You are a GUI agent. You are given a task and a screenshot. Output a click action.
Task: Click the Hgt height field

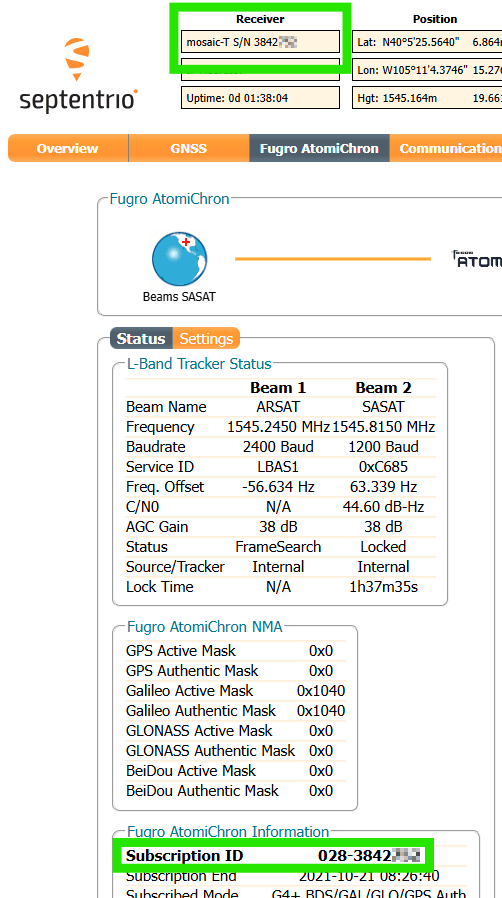pyautogui.click(x=427, y=97)
